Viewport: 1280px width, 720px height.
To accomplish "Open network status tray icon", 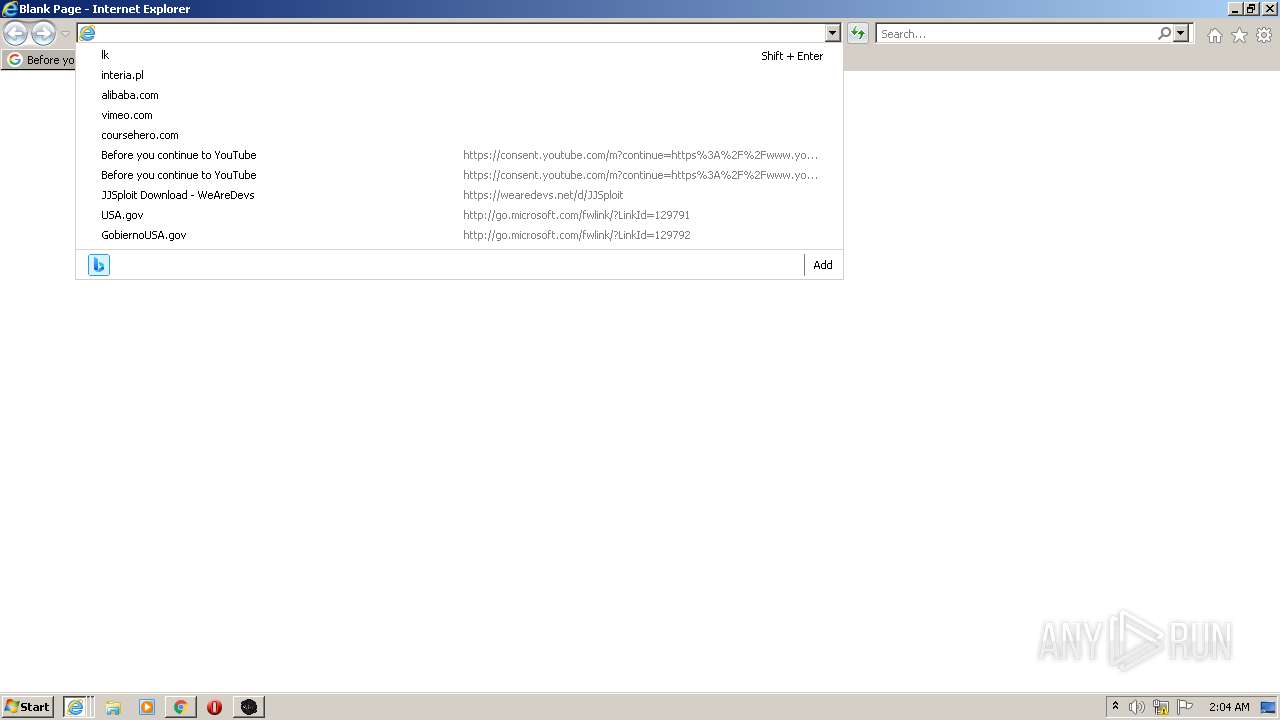I will (1161, 707).
